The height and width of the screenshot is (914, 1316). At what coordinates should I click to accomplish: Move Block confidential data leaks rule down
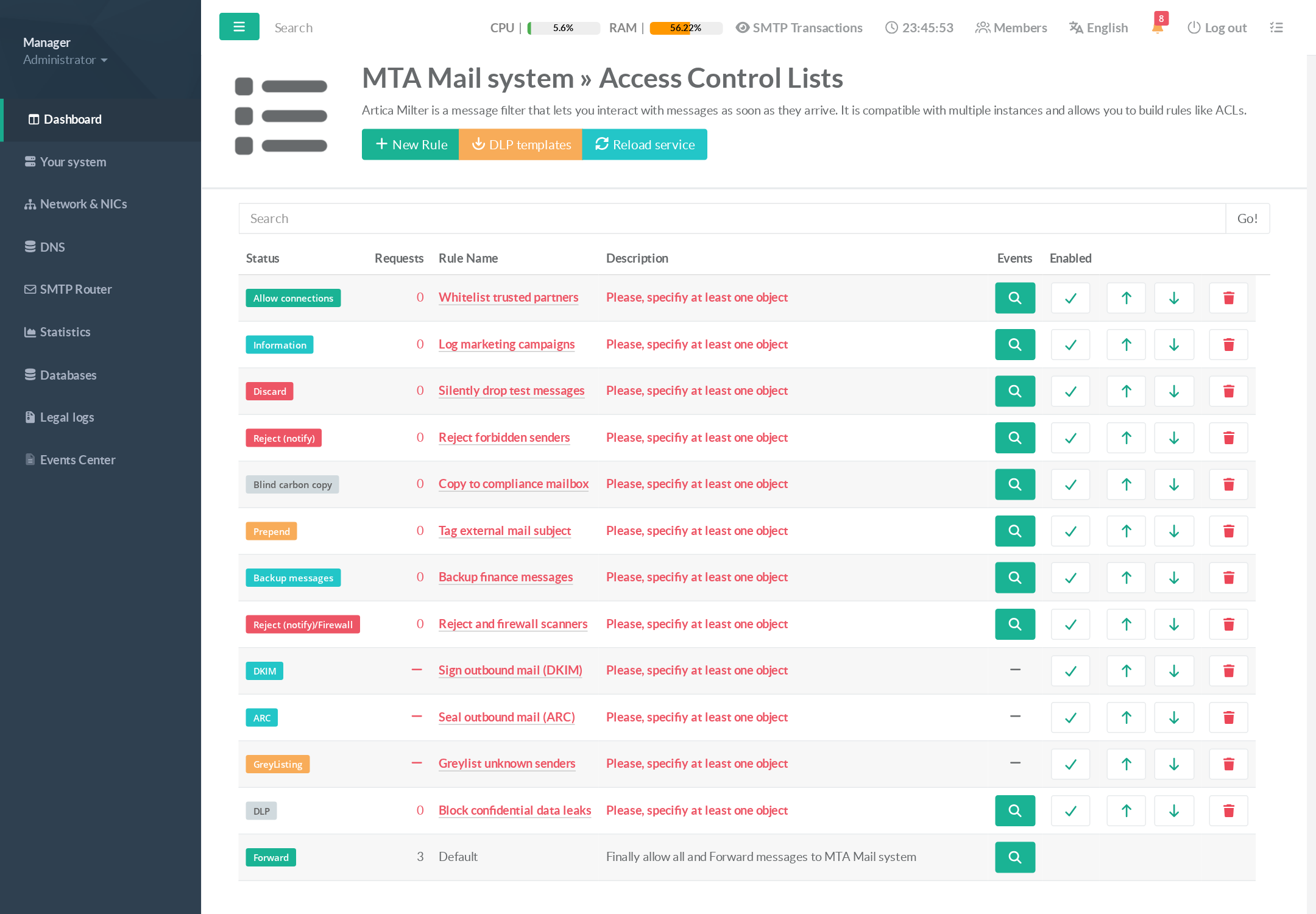coord(1174,811)
